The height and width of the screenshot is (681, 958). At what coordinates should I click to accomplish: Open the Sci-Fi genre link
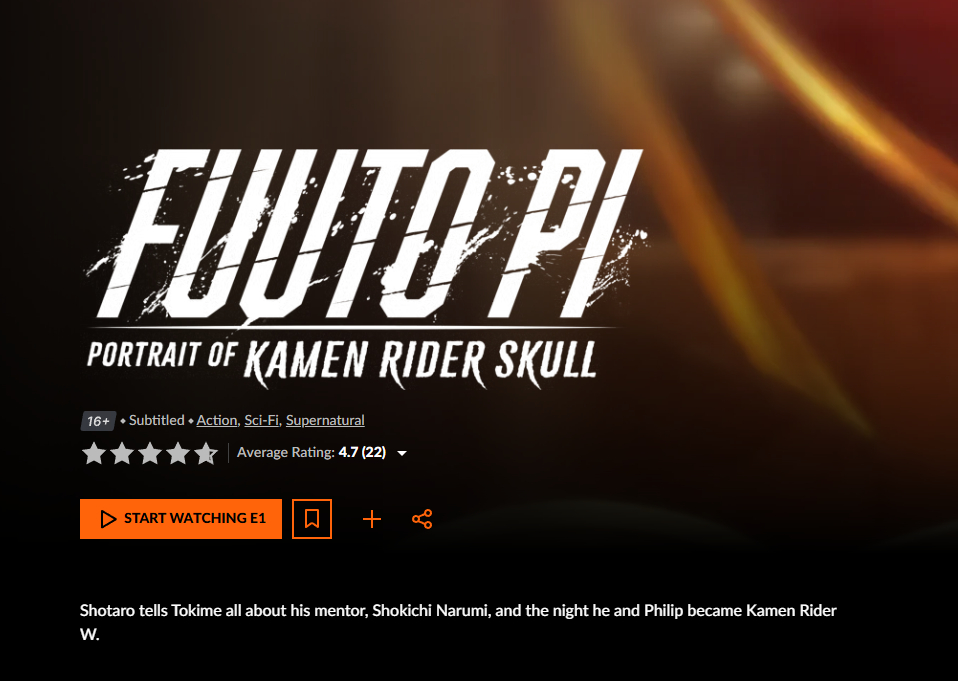pos(262,420)
